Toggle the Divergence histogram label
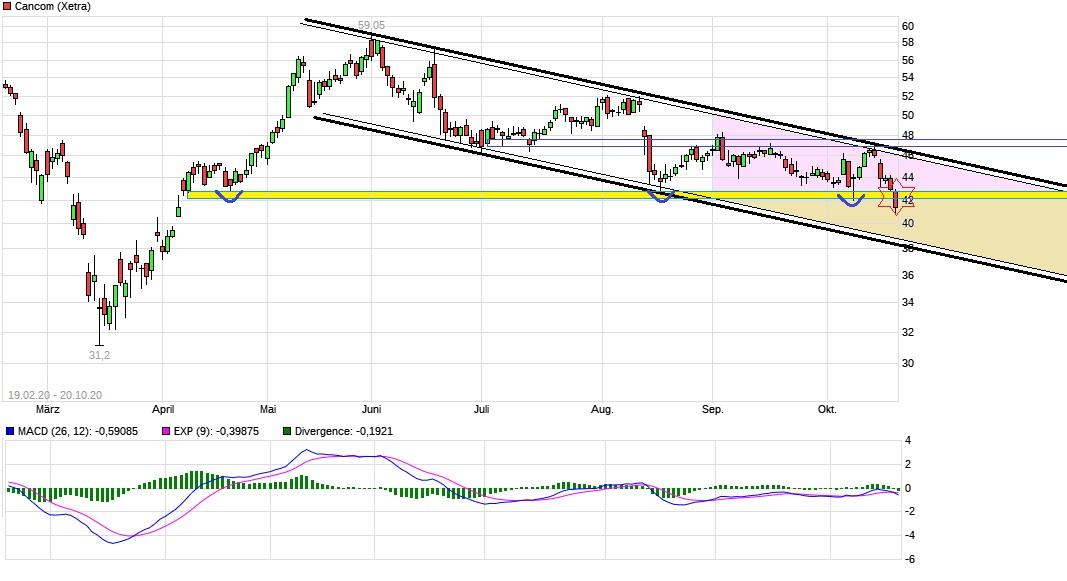This screenshot has height=581, width=1067. coord(343,430)
